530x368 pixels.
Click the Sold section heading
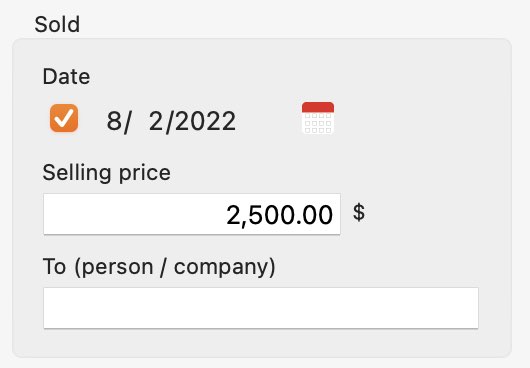tap(57, 24)
